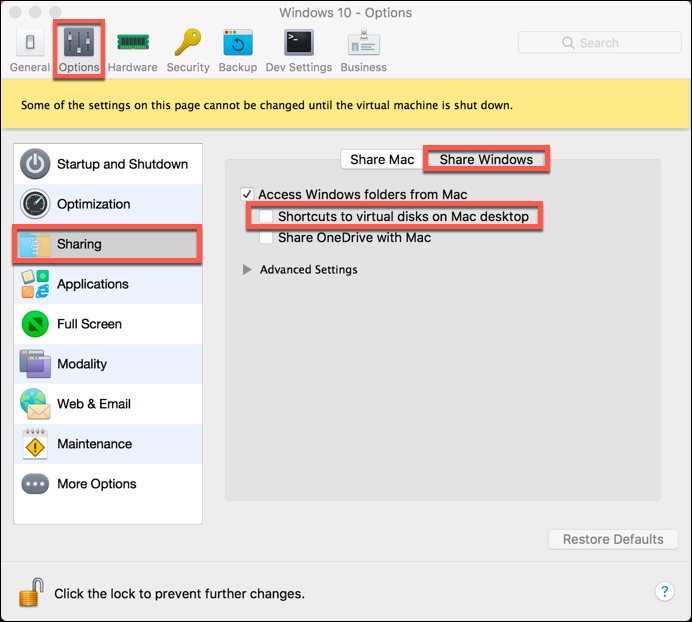The width and height of the screenshot is (692, 622).
Task: Select Sharing label in the sidebar
Action: (79, 244)
